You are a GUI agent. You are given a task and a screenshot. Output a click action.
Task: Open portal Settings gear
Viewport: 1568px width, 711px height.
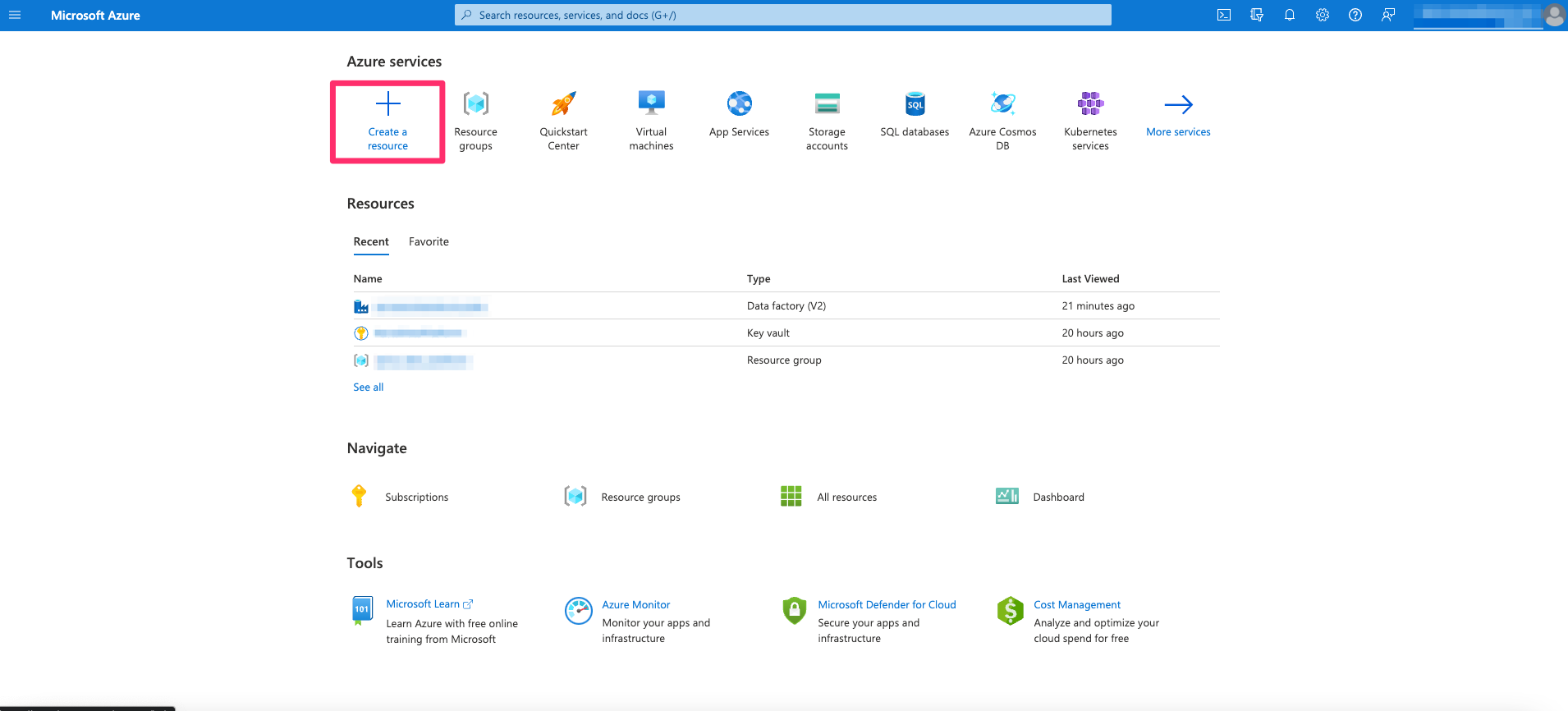(x=1323, y=15)
